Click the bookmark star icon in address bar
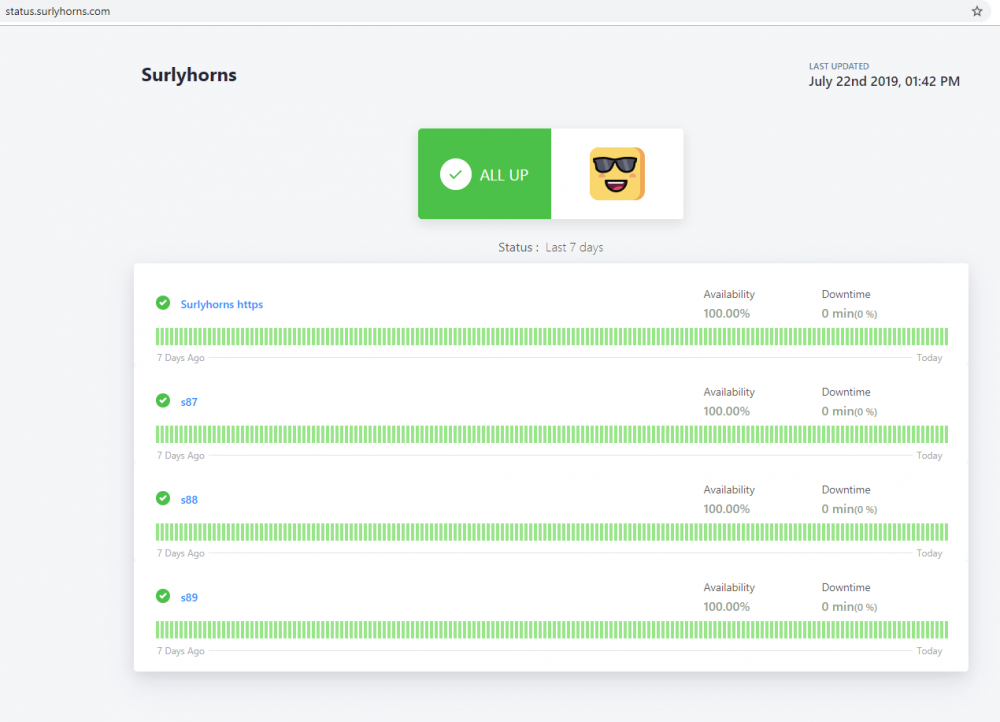 click(977, 11)
